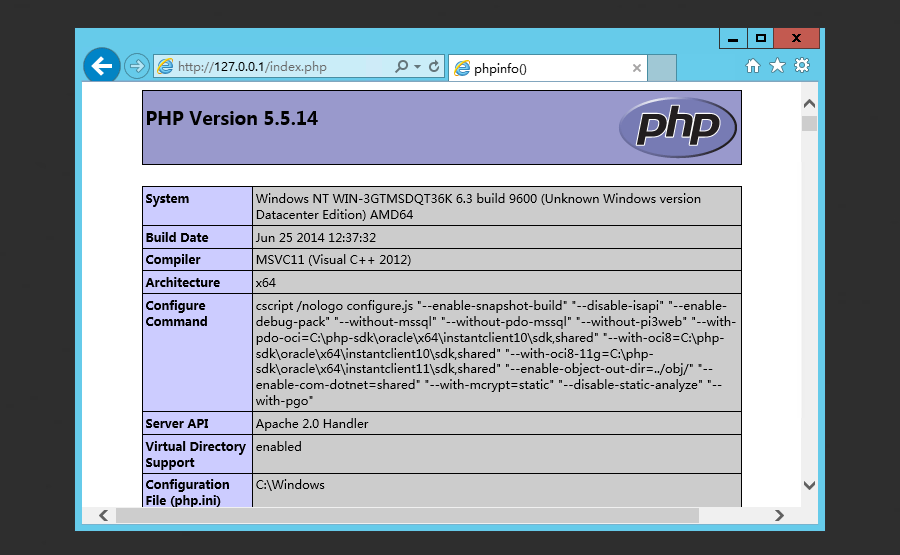Click the Windows NT system value text

478,207
